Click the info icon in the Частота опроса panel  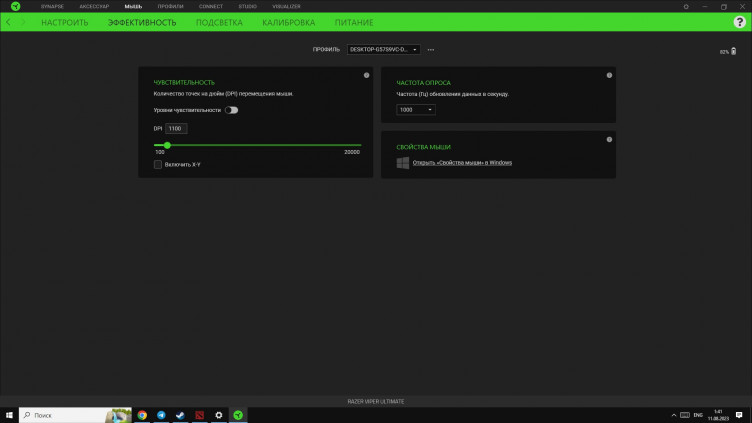(609, 75)
